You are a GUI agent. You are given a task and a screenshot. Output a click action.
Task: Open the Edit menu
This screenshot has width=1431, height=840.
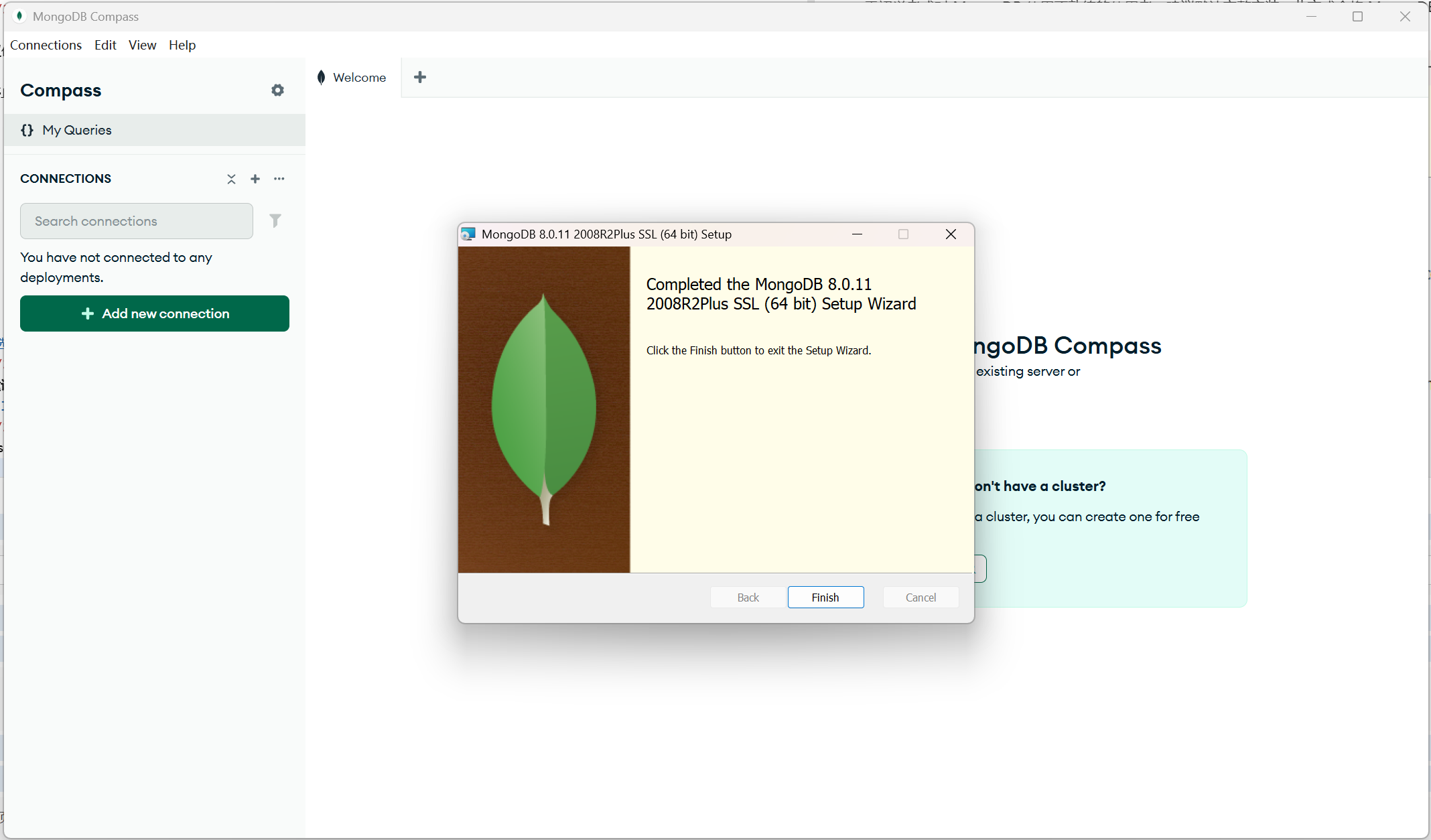click(105, 45)
